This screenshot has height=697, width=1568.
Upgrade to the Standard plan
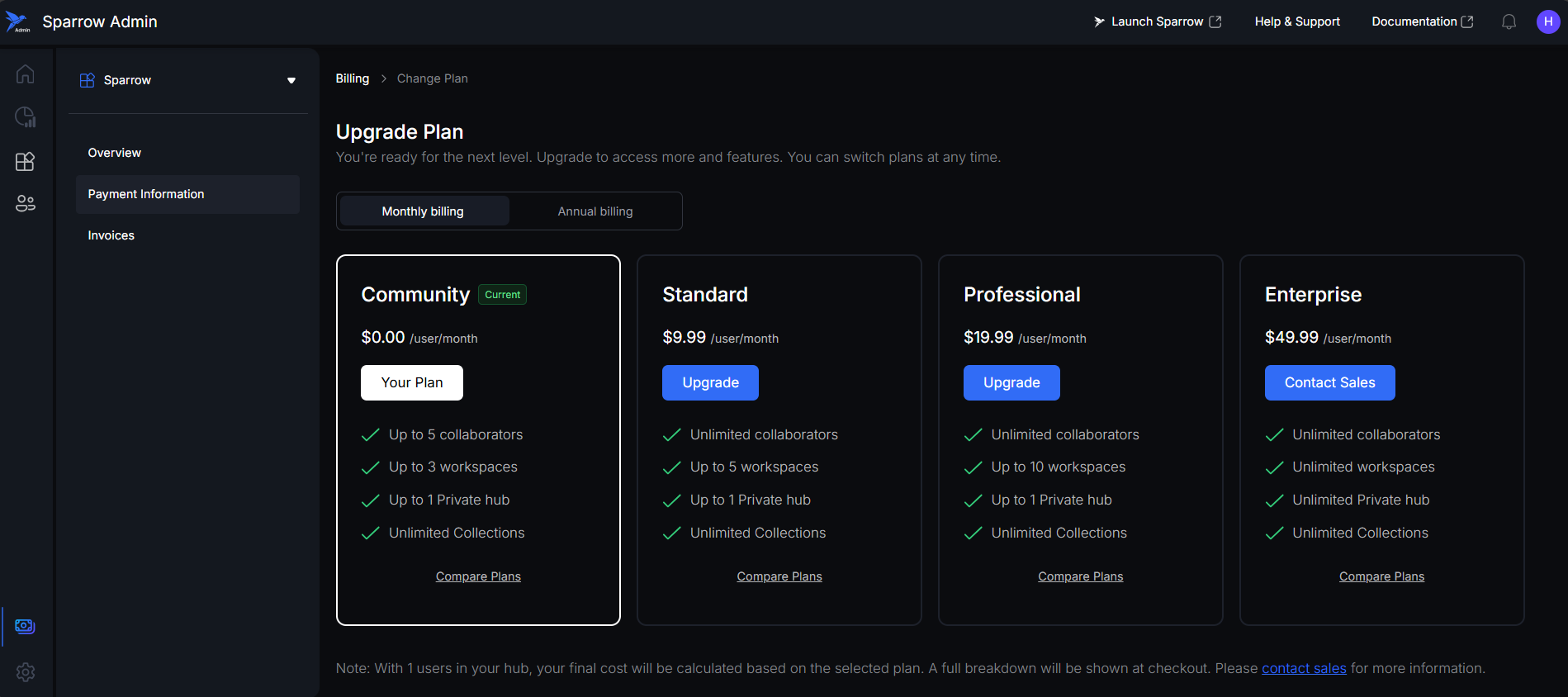pos(710,382)
